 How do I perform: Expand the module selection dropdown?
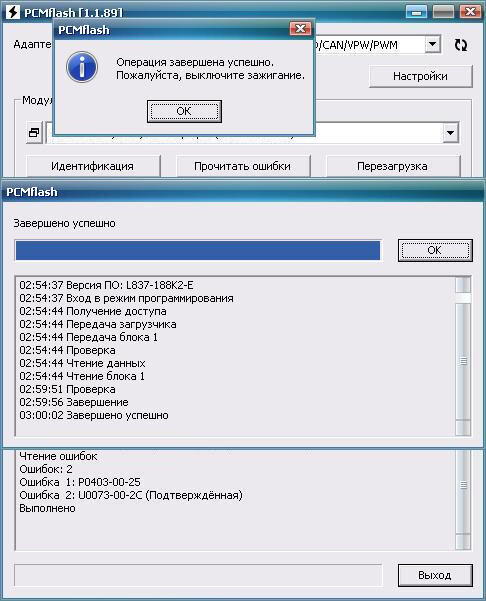(x=451, y=133)
